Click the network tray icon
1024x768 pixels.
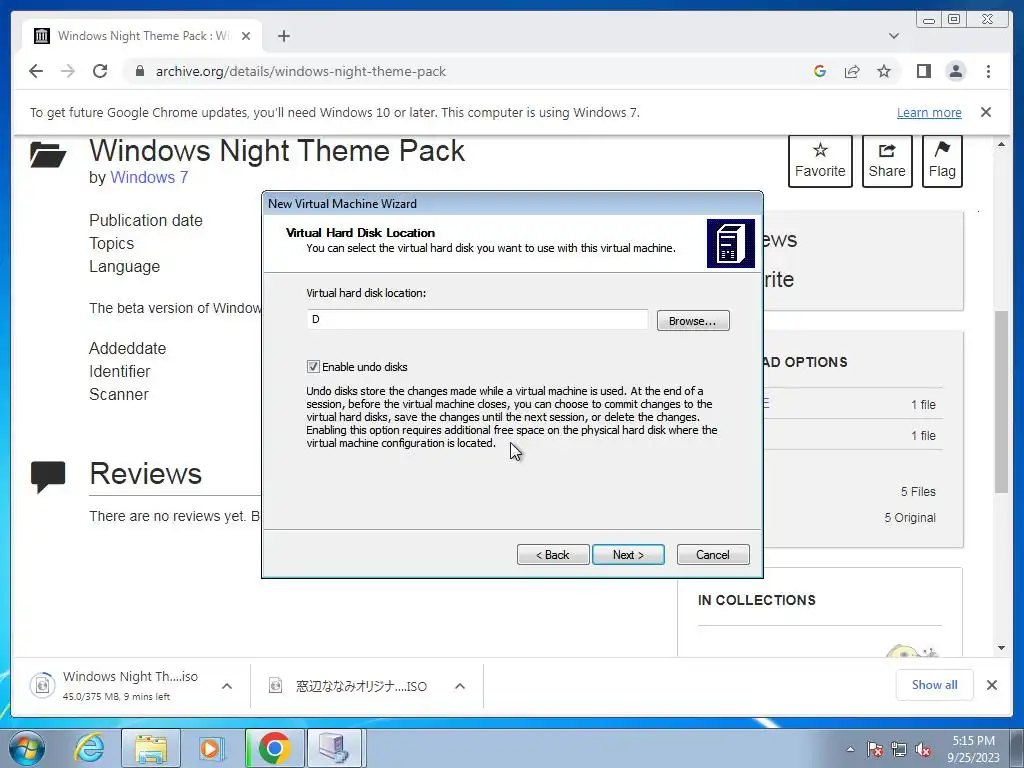pos(899,749)
